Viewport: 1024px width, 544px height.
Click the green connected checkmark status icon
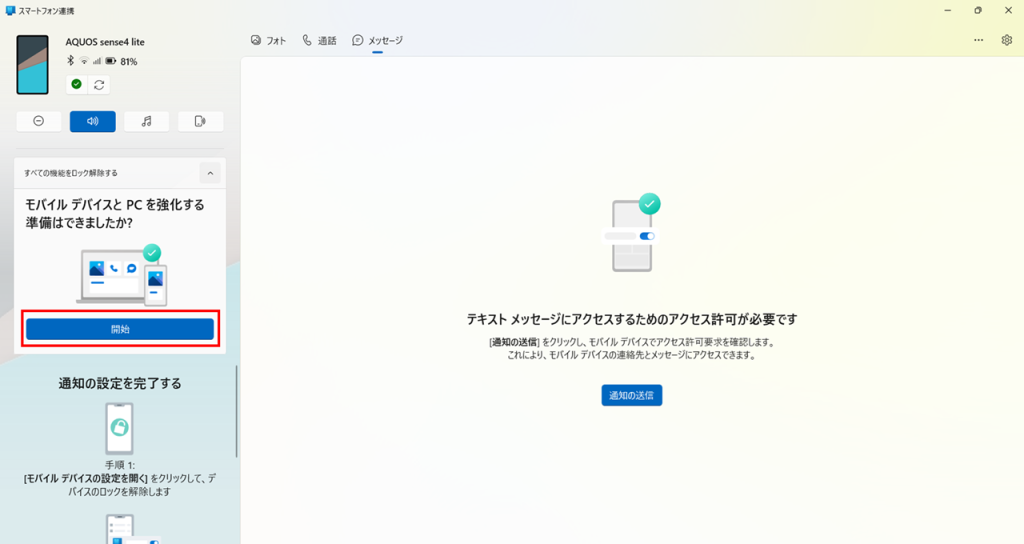coord(77,84)
